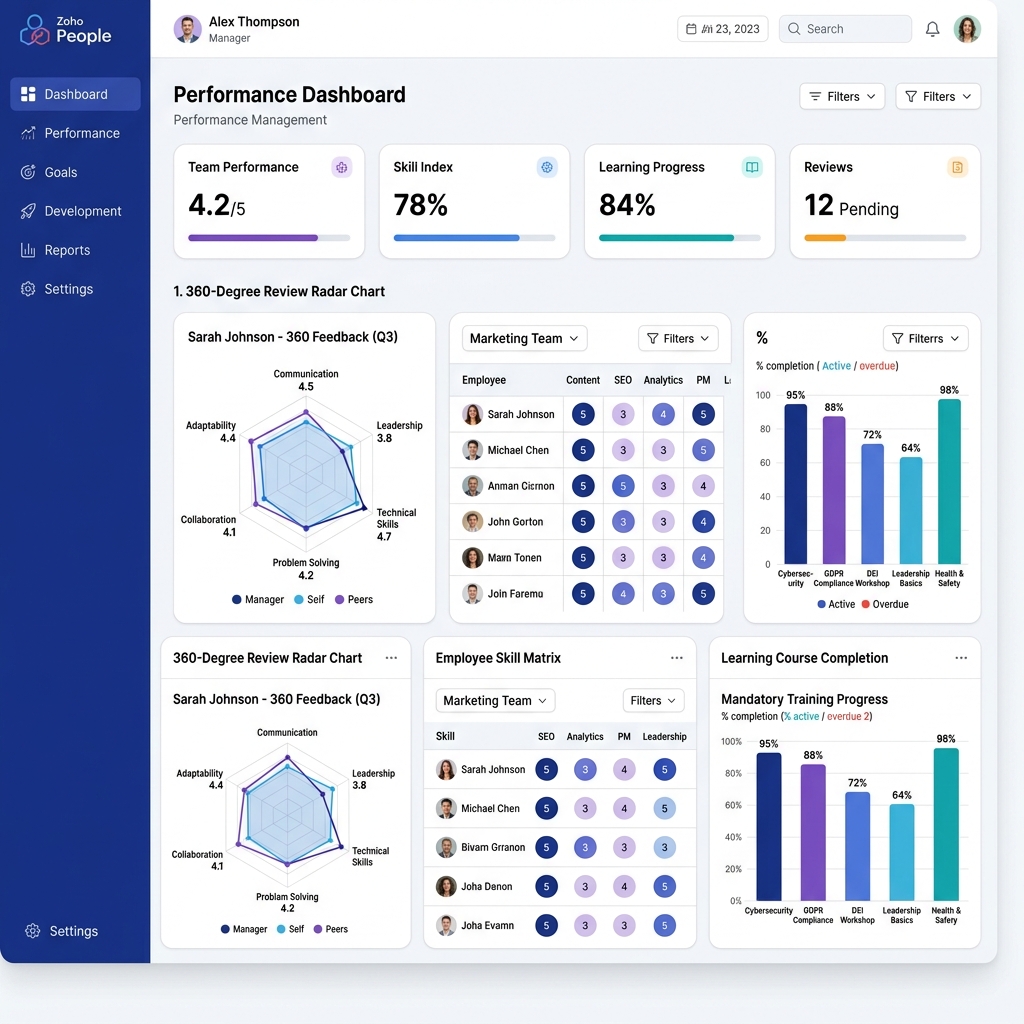Toggle Manager legend in lower radar chart
Viewport: 1024px width, 1024px height.
pyautogui.click(x=244, y=929)
